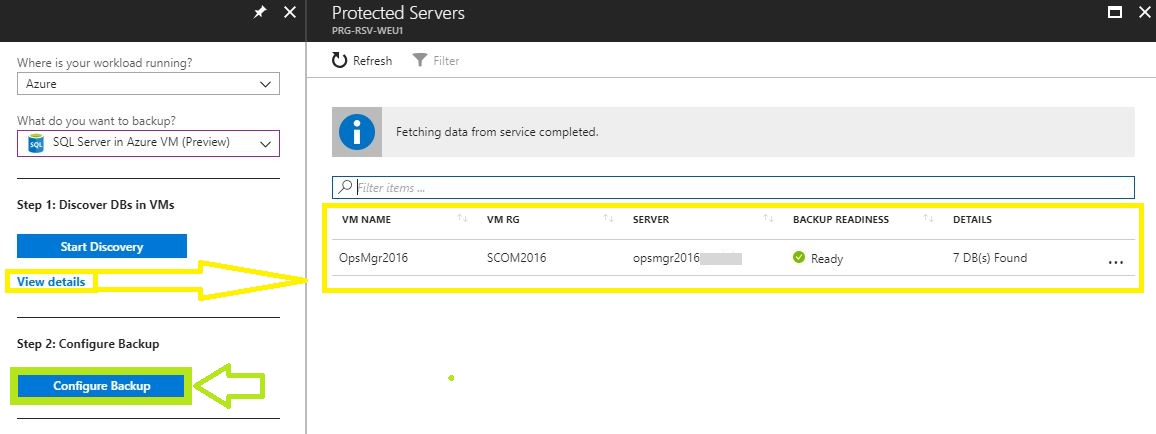
Task: Click the Configure Backup button
Action: pos(102,385)
